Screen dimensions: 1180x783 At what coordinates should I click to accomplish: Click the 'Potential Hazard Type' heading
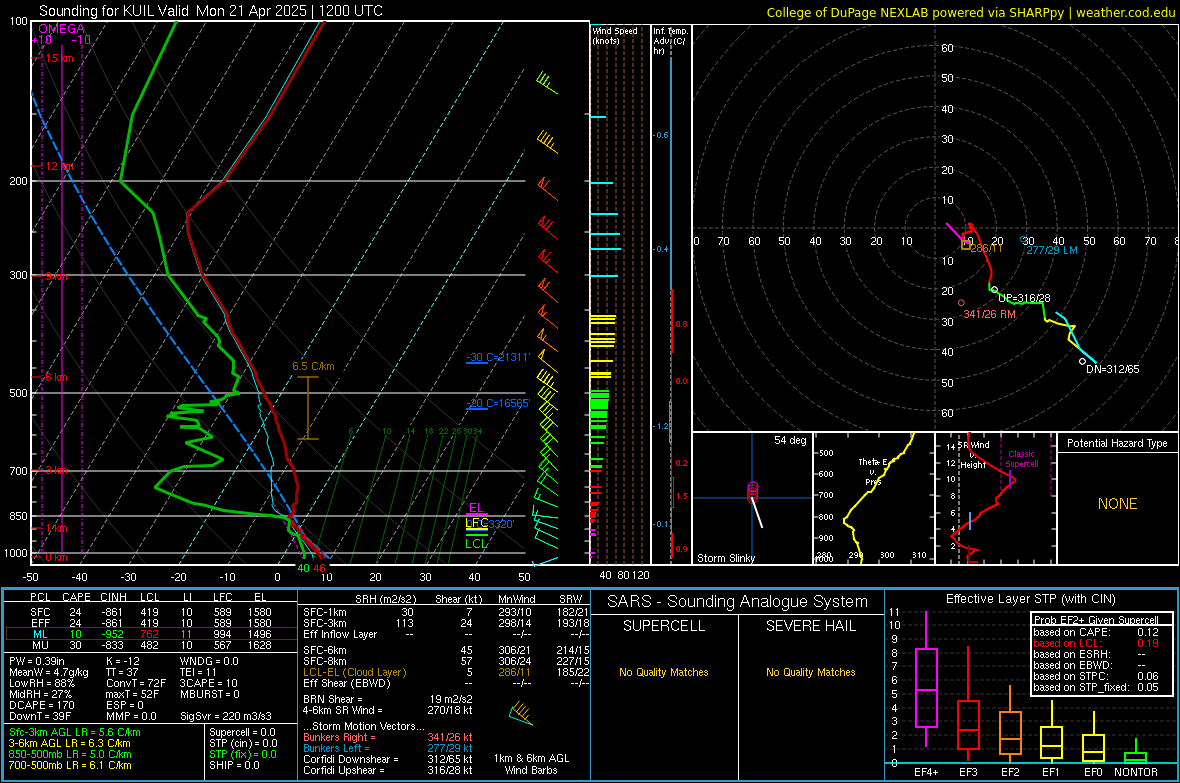[x=1117, y=443]
